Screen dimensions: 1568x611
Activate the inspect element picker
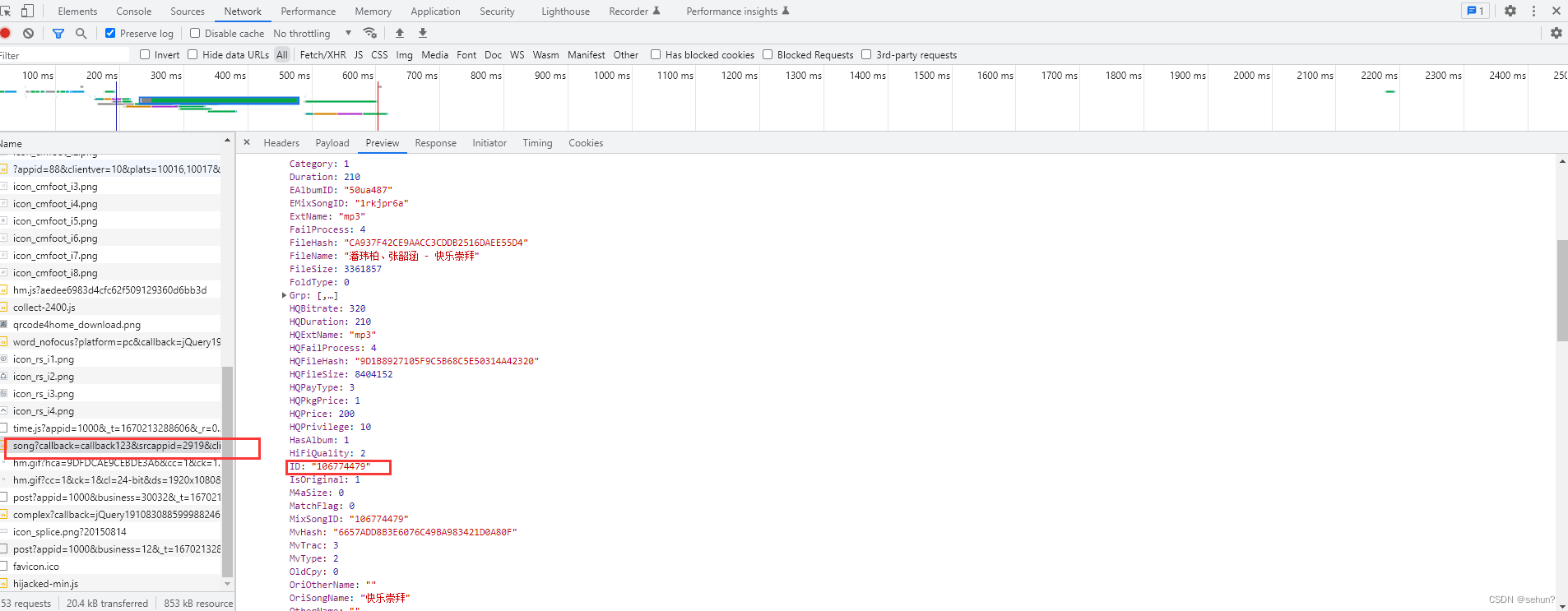click(5, 11)
